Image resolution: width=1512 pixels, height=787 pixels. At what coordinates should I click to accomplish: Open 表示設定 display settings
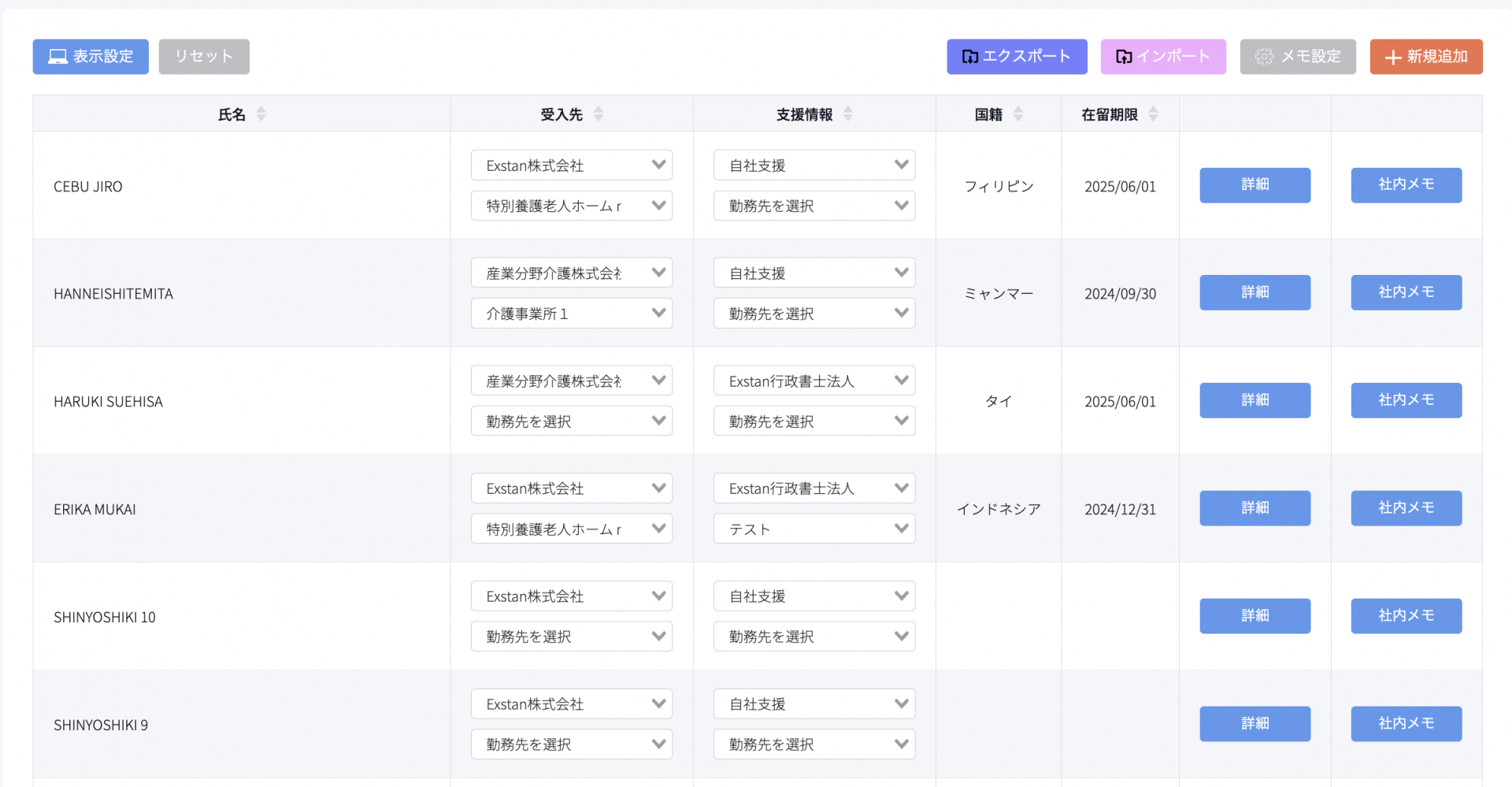[91, 57]
